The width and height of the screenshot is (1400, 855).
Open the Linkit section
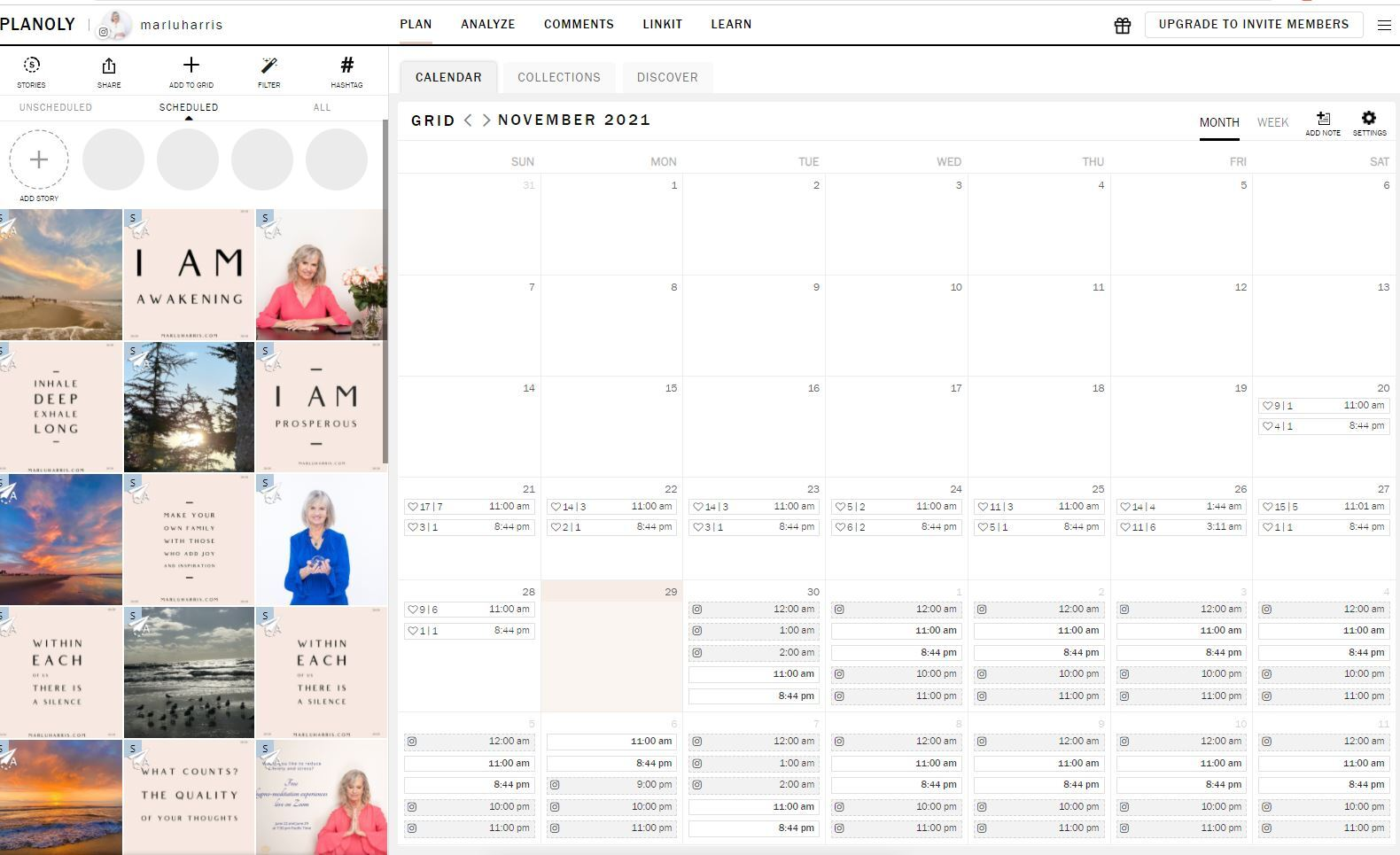pyautogui.click(x=663, y=25)
